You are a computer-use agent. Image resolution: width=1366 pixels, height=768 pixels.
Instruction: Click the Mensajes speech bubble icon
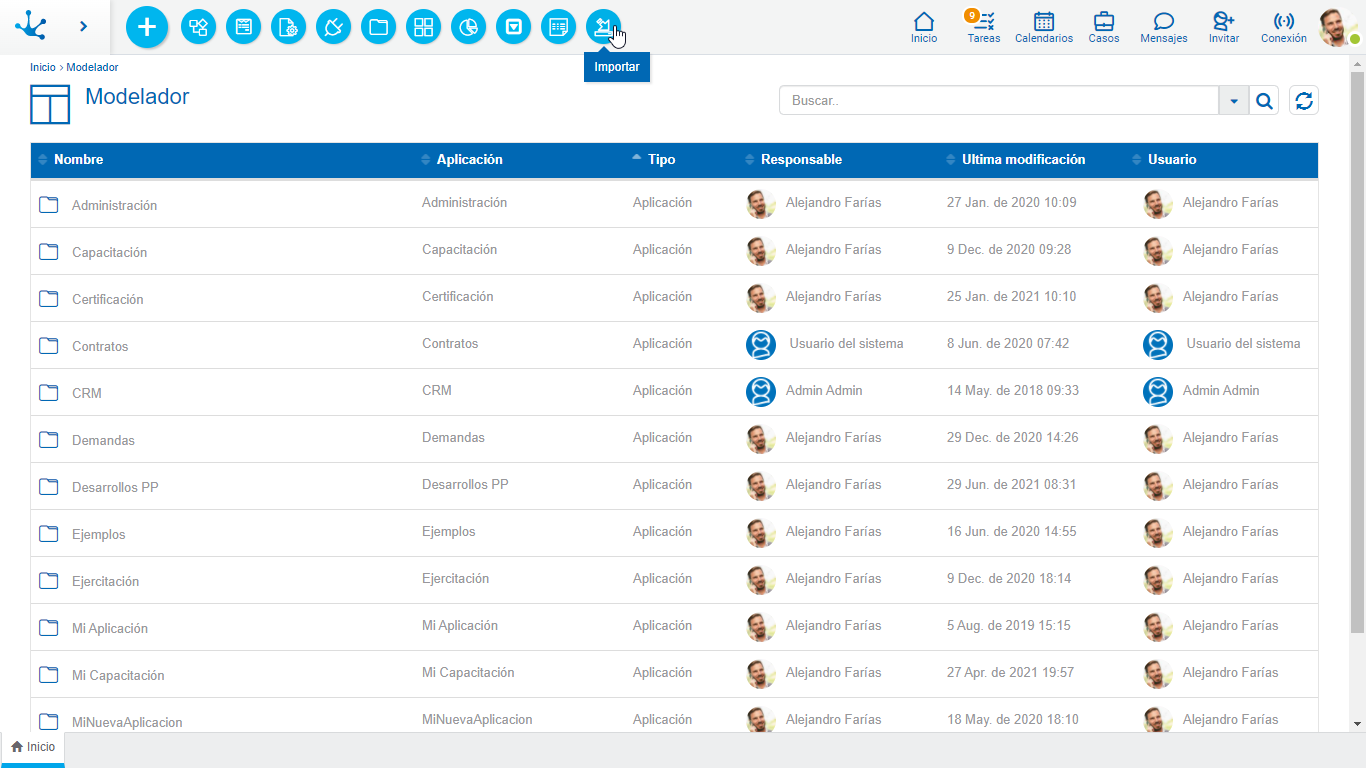pos(1163,27)
